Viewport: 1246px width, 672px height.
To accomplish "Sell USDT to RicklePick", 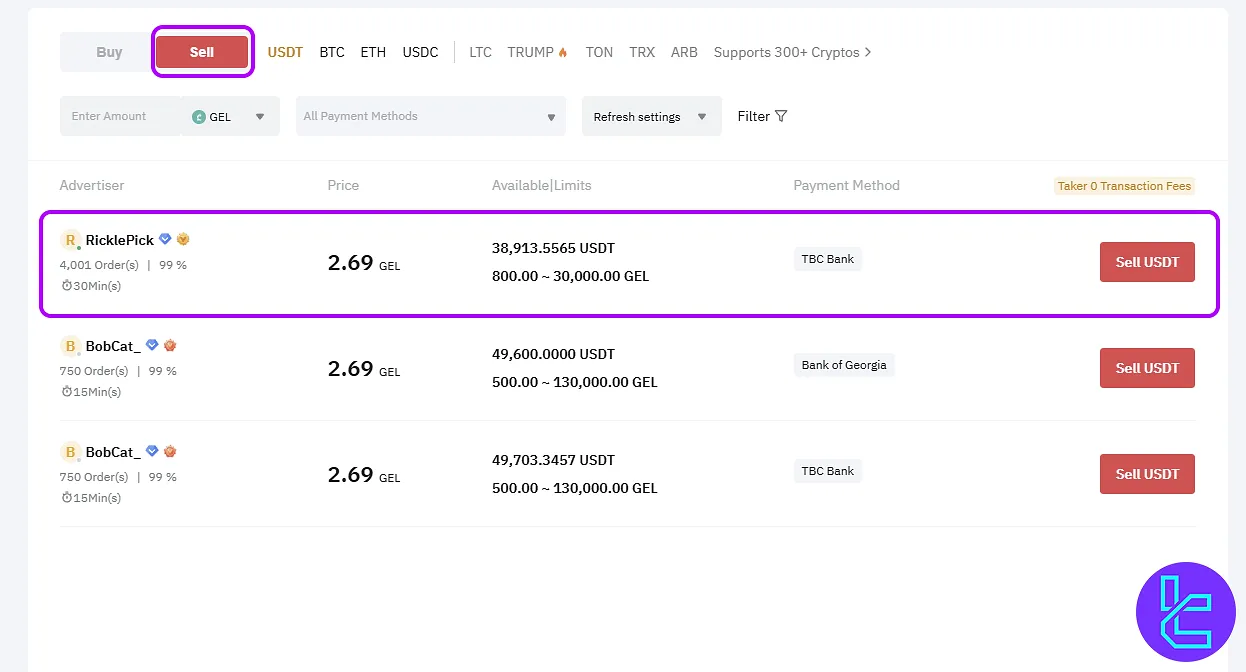I will [x=1147, y=262].
